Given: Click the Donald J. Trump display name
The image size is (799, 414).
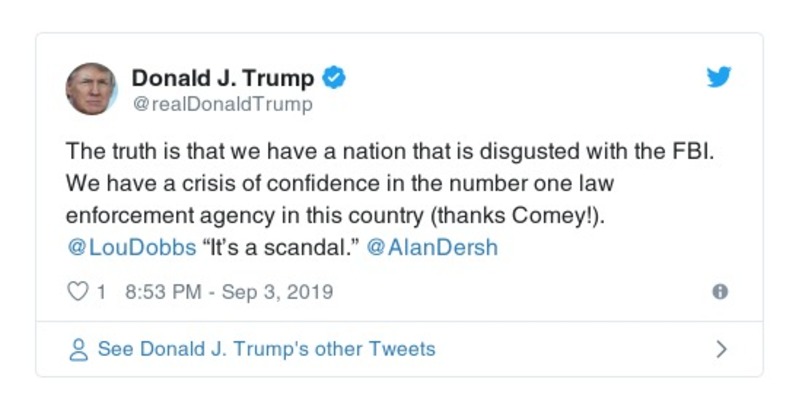Looking at the screenshot, I should tap(223, 78).
